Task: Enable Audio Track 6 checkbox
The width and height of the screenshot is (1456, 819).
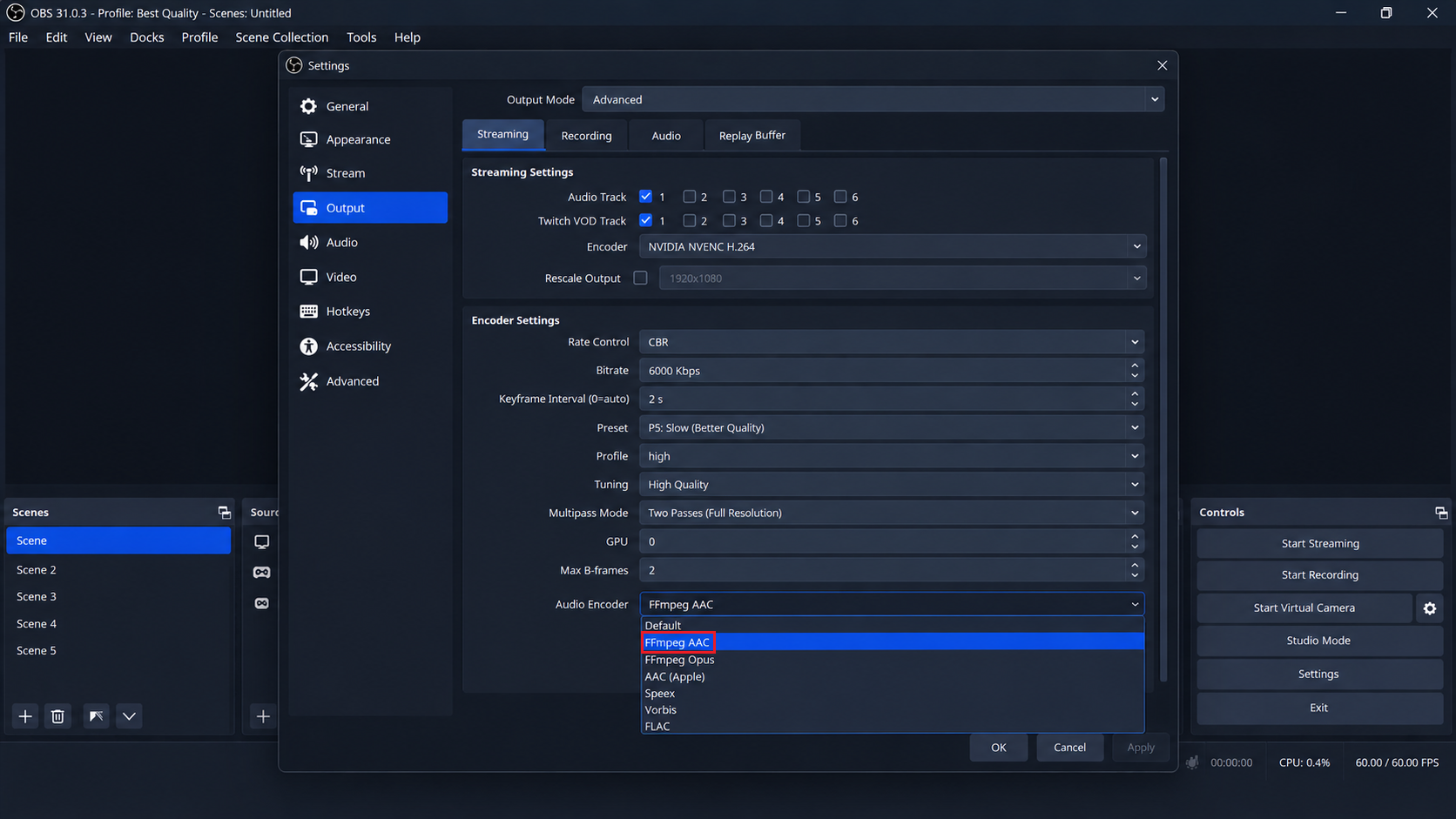Action: [840, 197]
